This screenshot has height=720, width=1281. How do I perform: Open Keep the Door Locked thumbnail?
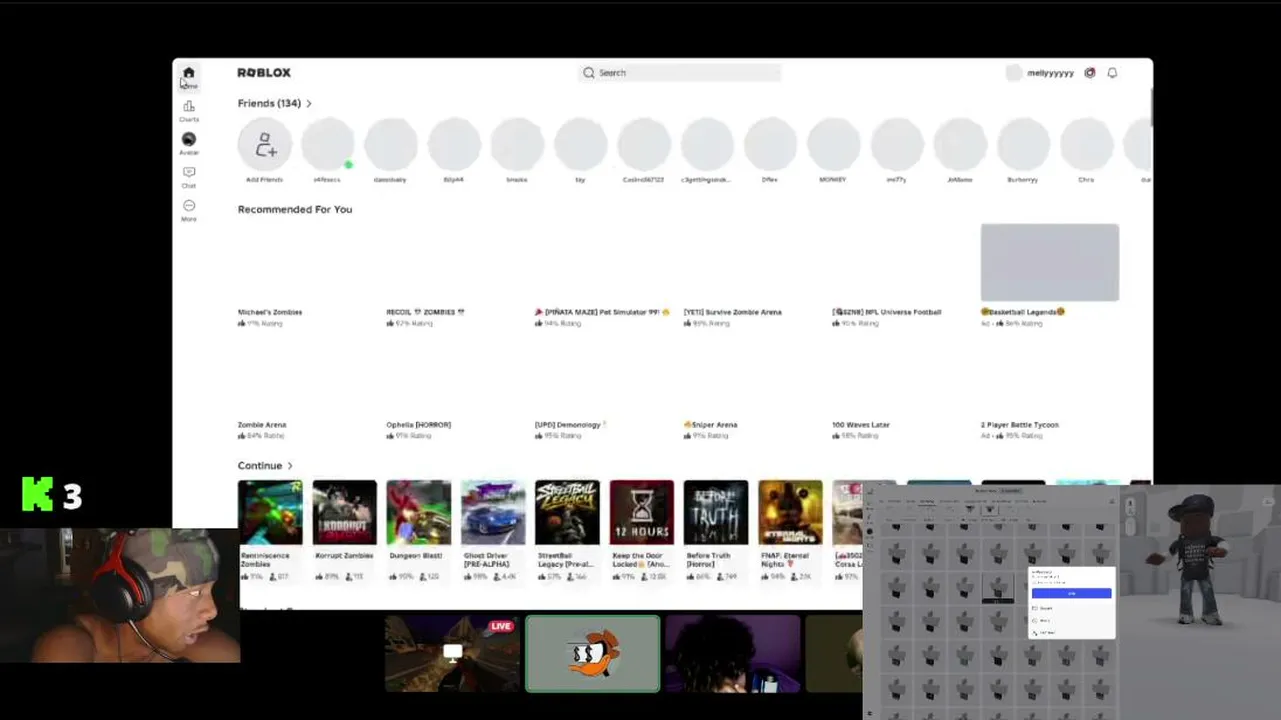point(642,513)
